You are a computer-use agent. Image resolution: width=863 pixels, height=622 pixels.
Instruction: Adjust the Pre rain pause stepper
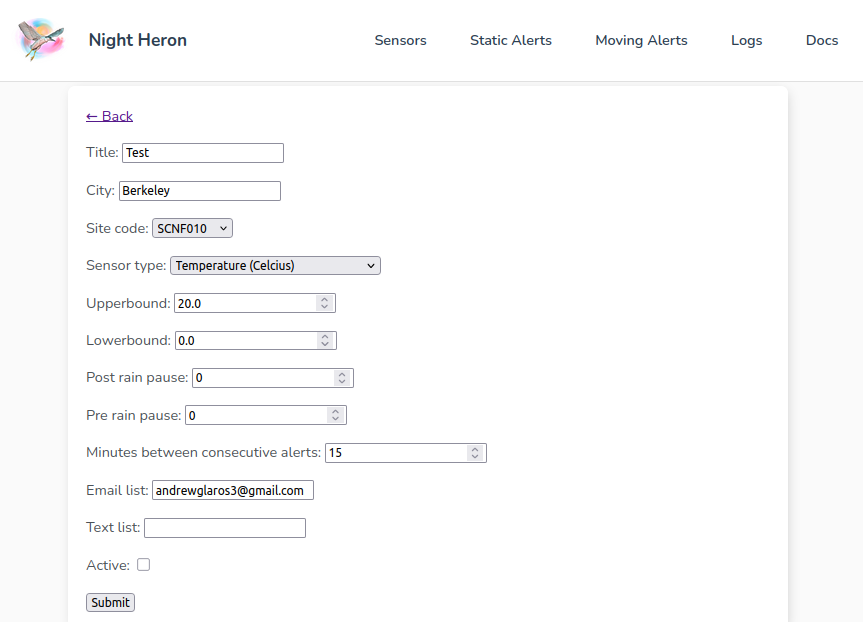point(335,415)
